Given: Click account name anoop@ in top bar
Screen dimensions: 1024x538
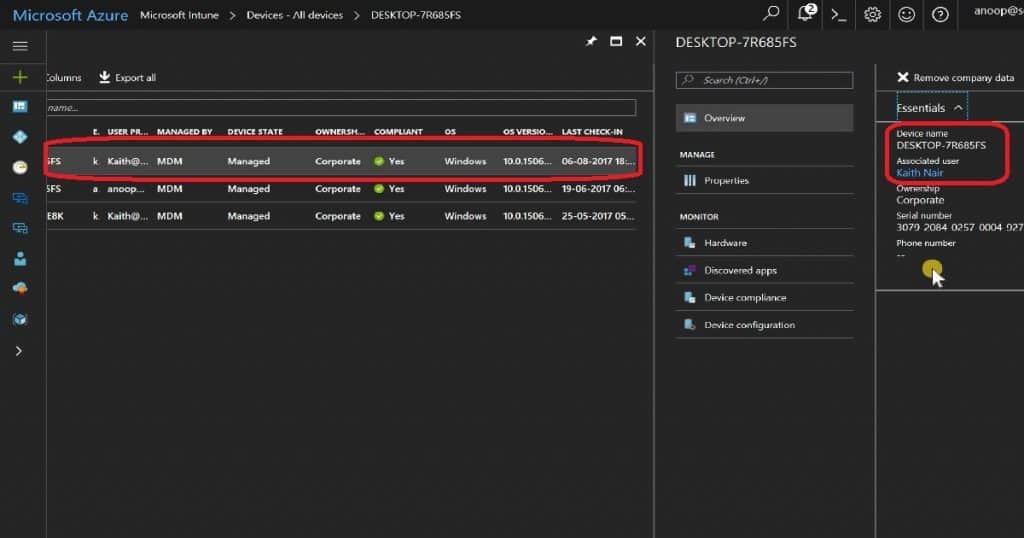Looking at the screenshot, I should (998, 11).
